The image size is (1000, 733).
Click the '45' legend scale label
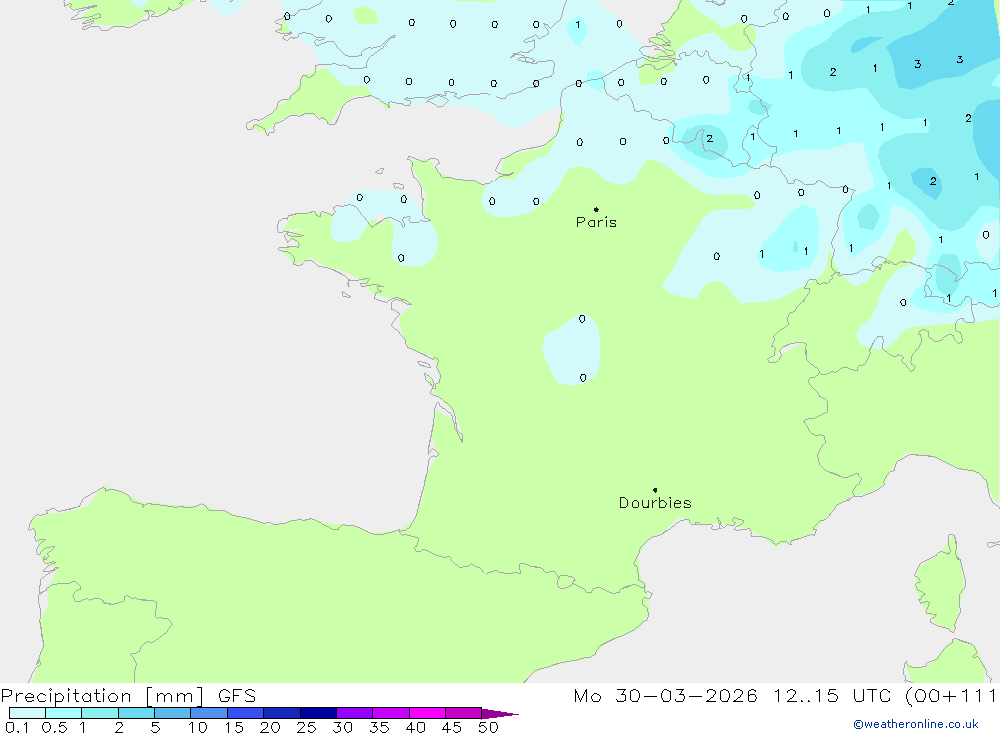point(452,727)
